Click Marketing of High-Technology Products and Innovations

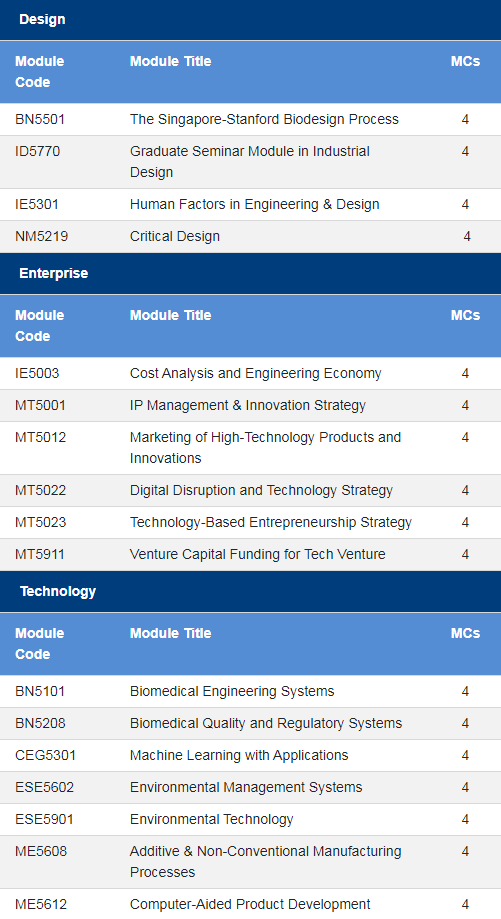coord(265,448)
